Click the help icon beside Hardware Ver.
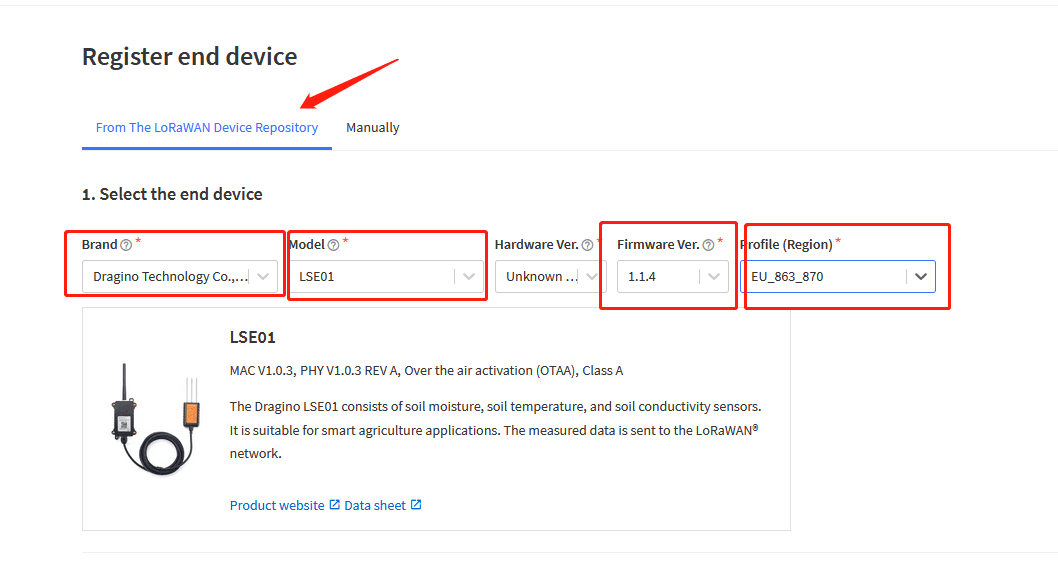 [588, 245]
